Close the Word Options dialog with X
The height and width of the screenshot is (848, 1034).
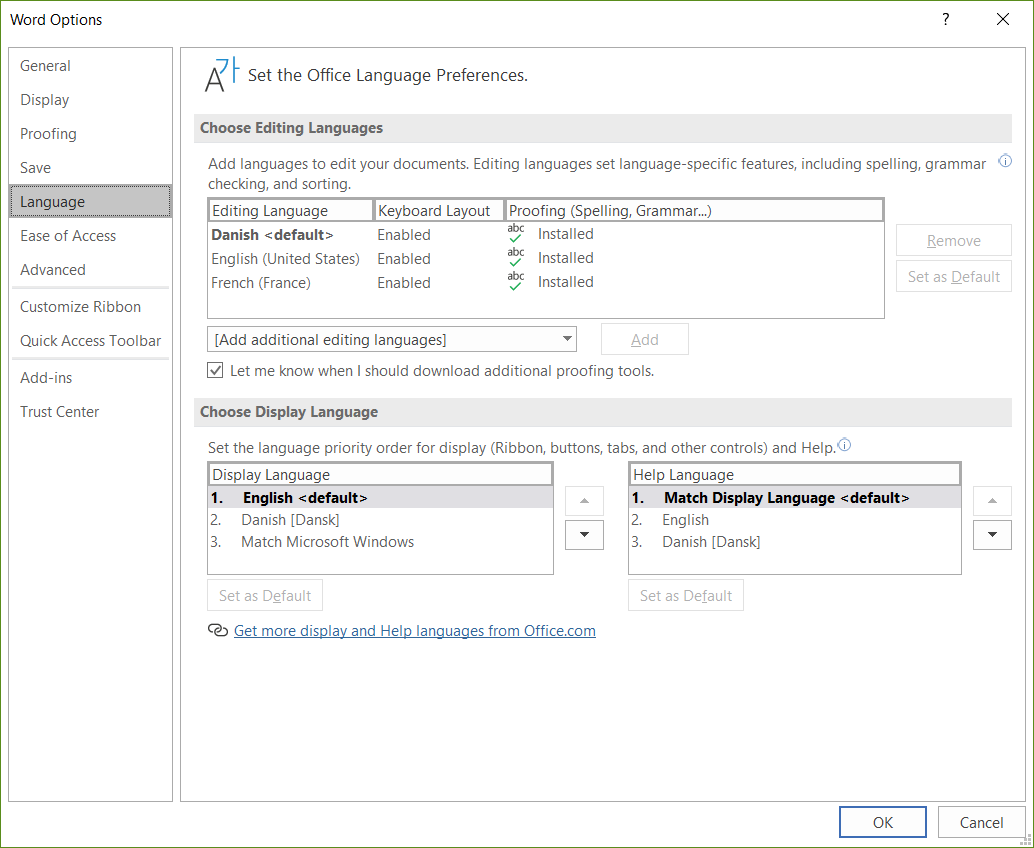[x=1003, y=19]
